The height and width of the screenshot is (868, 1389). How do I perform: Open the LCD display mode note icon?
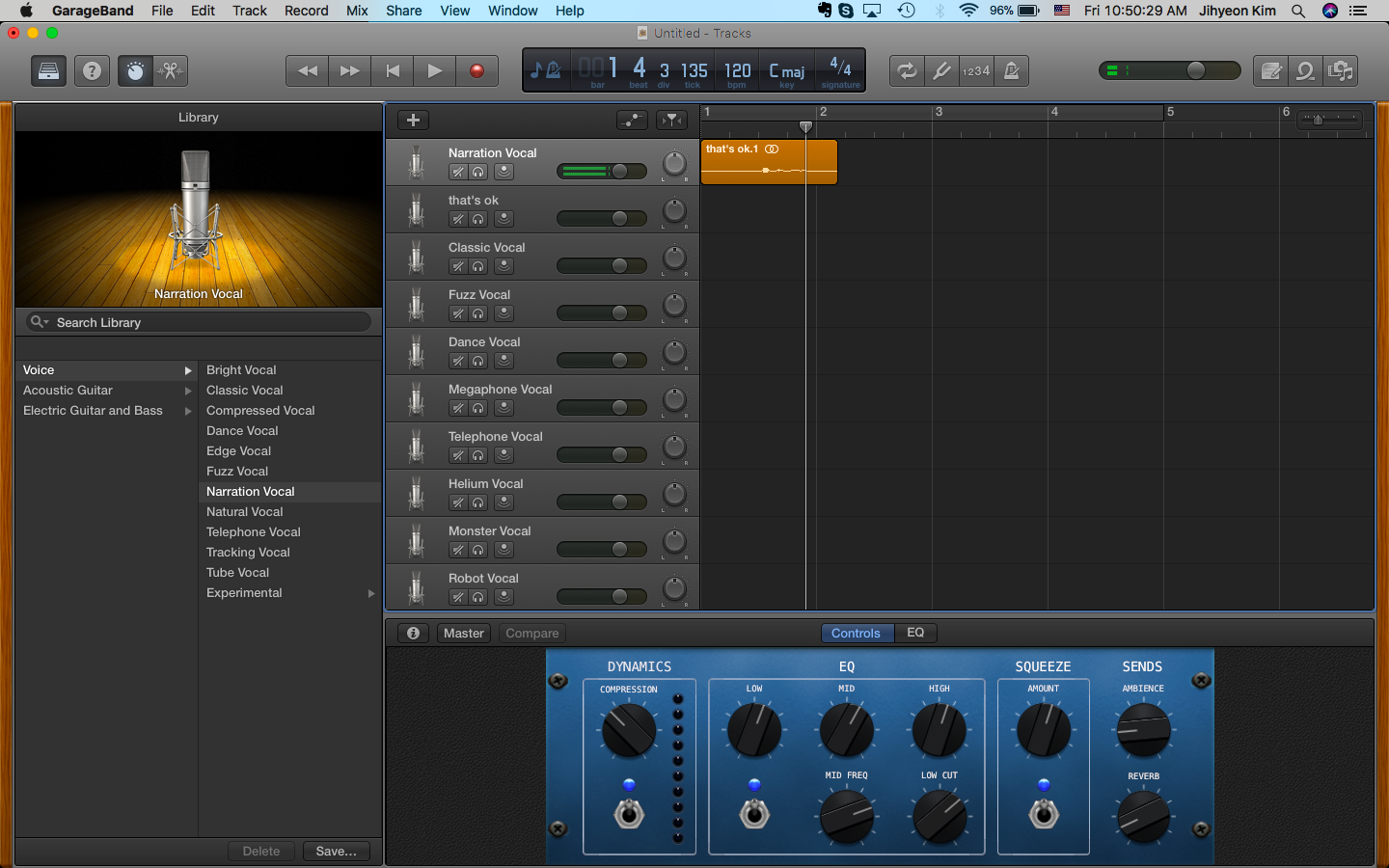[545, 70]
